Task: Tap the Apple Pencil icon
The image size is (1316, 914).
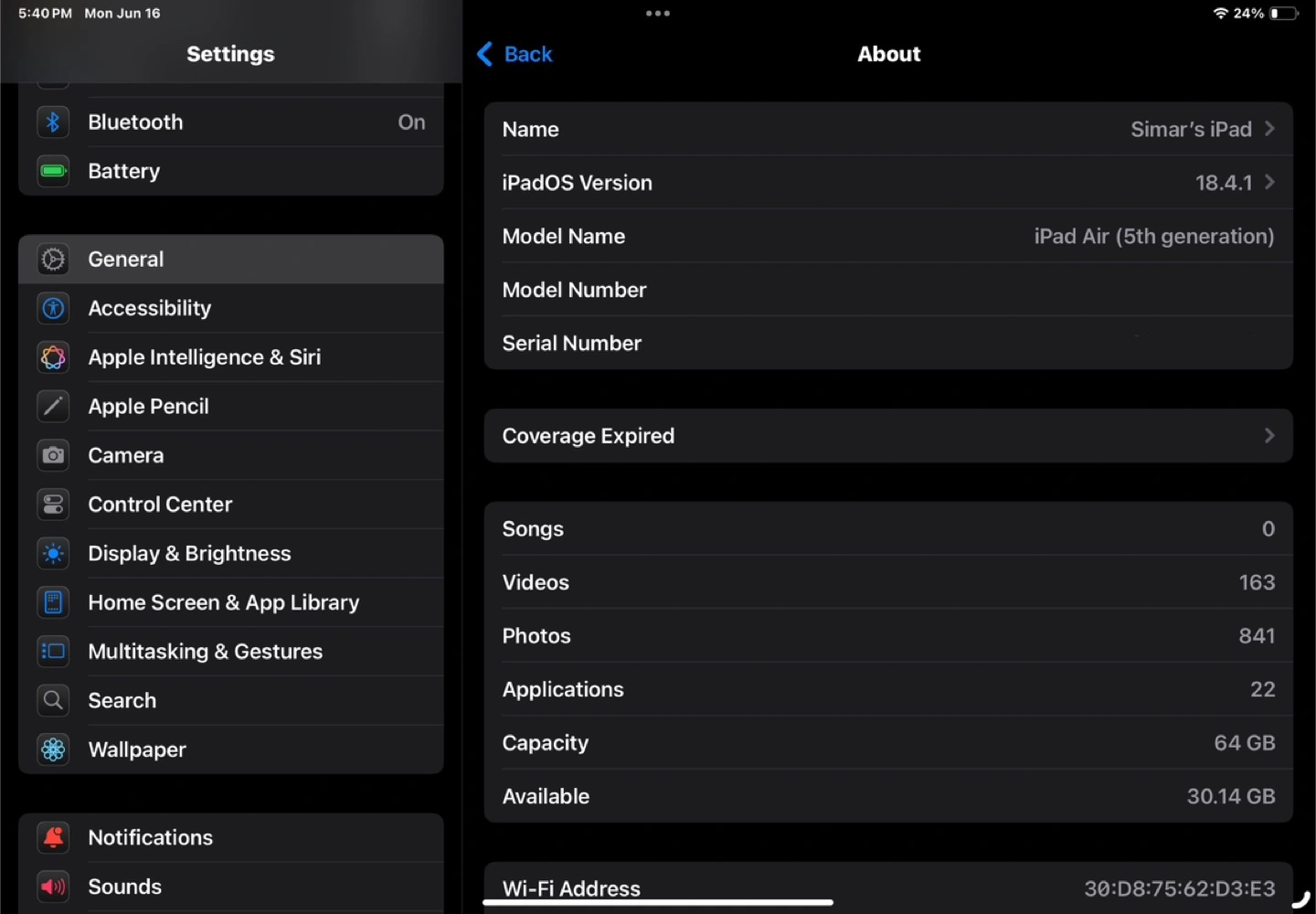Action: tap(53, 406)
